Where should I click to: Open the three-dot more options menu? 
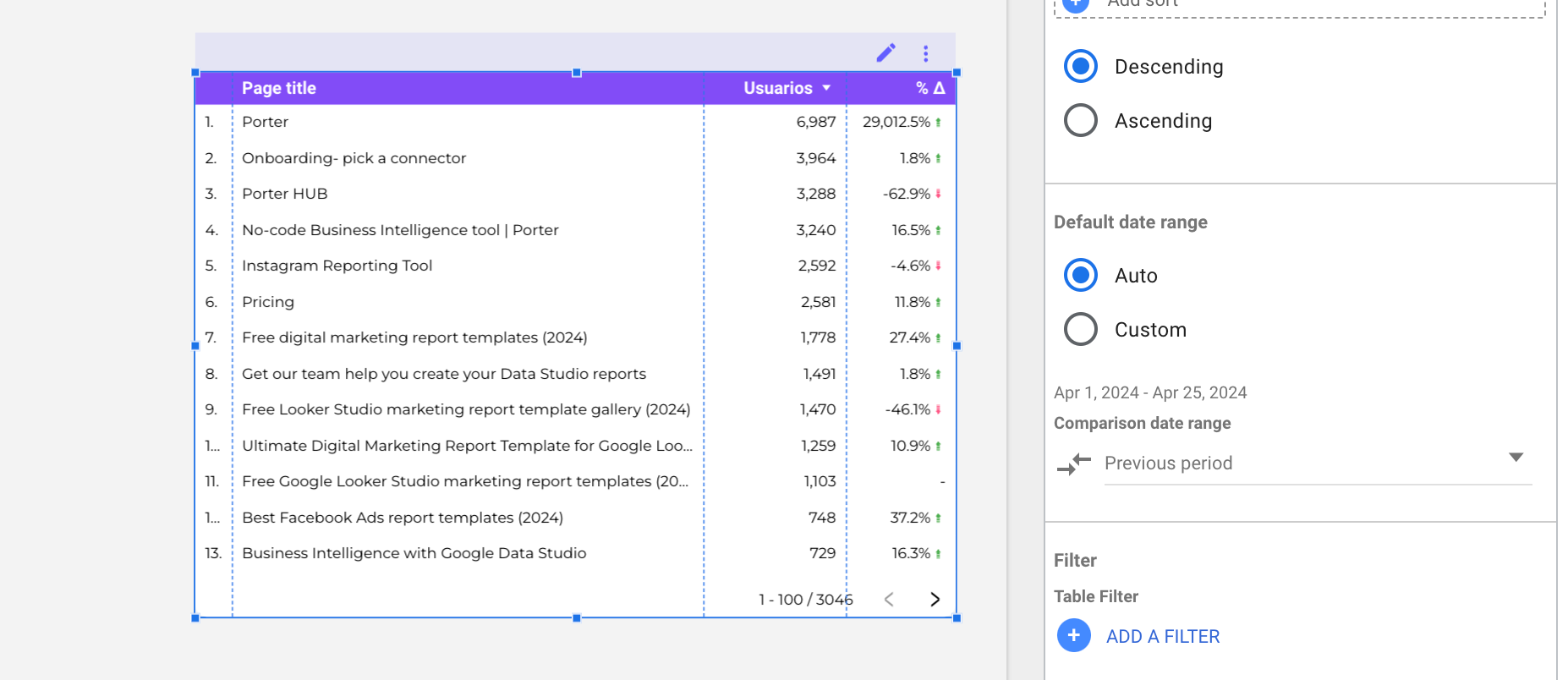tap(926, 53)
